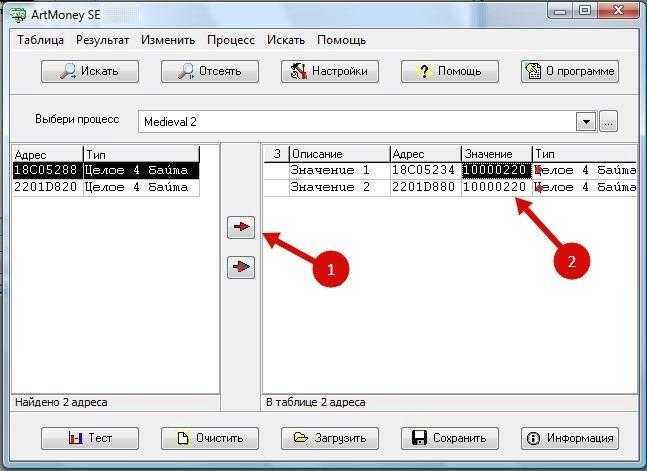Select found address 2201D820 row
The width and height of the screenshot is (647, 471).
(x=106, y=187)
